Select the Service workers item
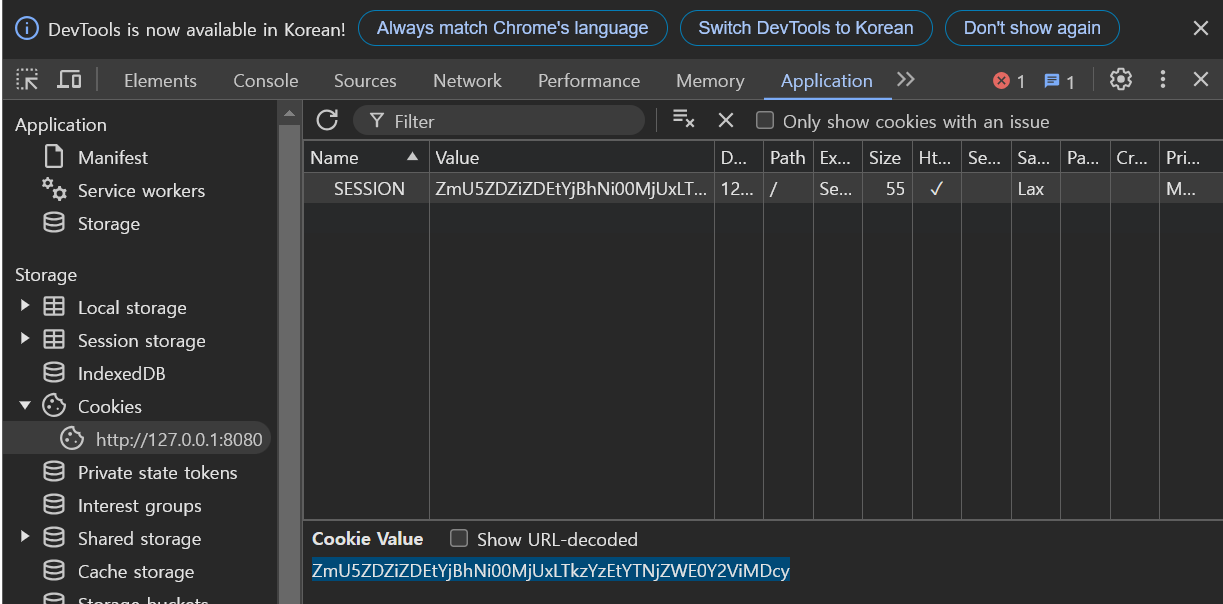Screen dimensions: 1223x604 [x=142, y=190]
